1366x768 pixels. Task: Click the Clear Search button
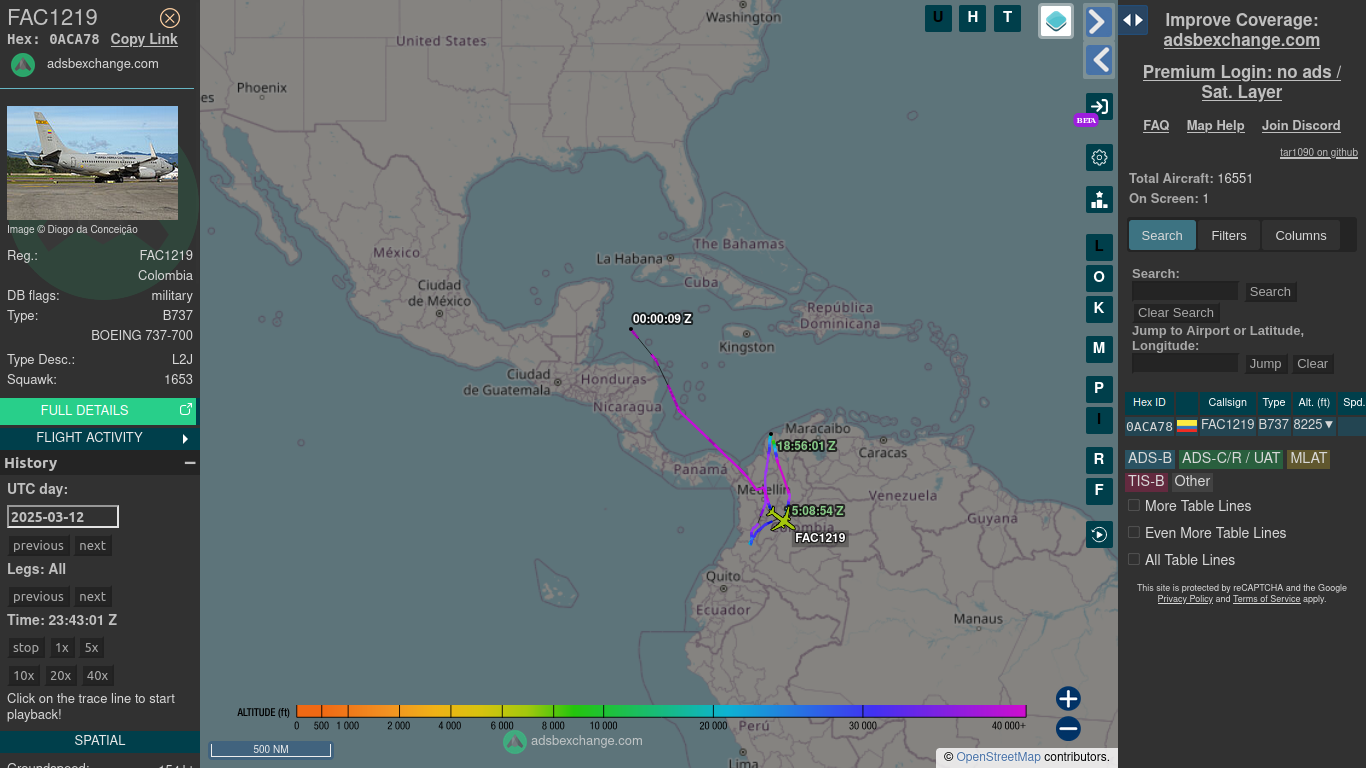tap(1176, 313)
